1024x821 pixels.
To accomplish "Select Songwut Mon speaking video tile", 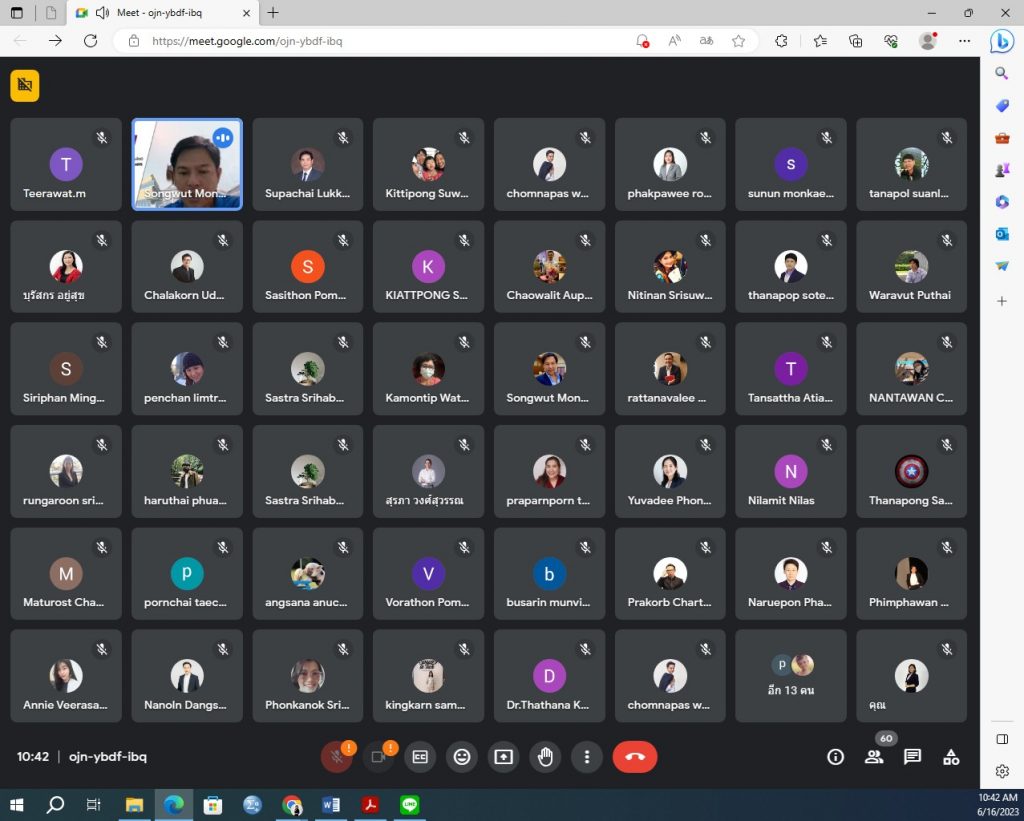I will [x=187, y=164].
